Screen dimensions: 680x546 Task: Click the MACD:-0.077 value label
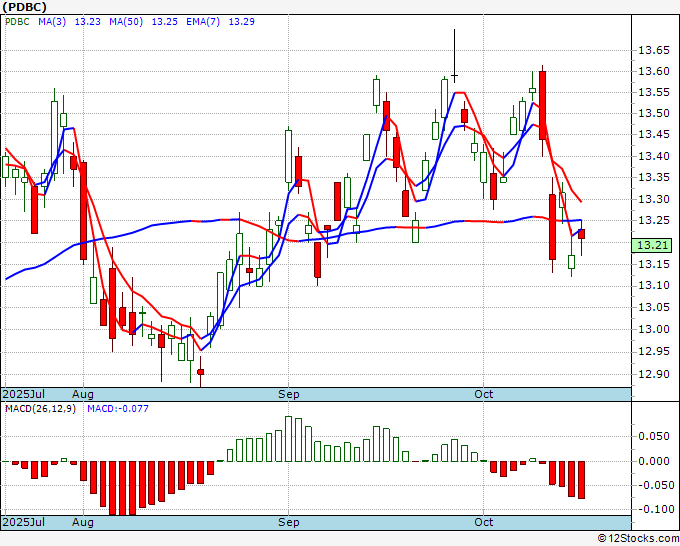point(118,409)
